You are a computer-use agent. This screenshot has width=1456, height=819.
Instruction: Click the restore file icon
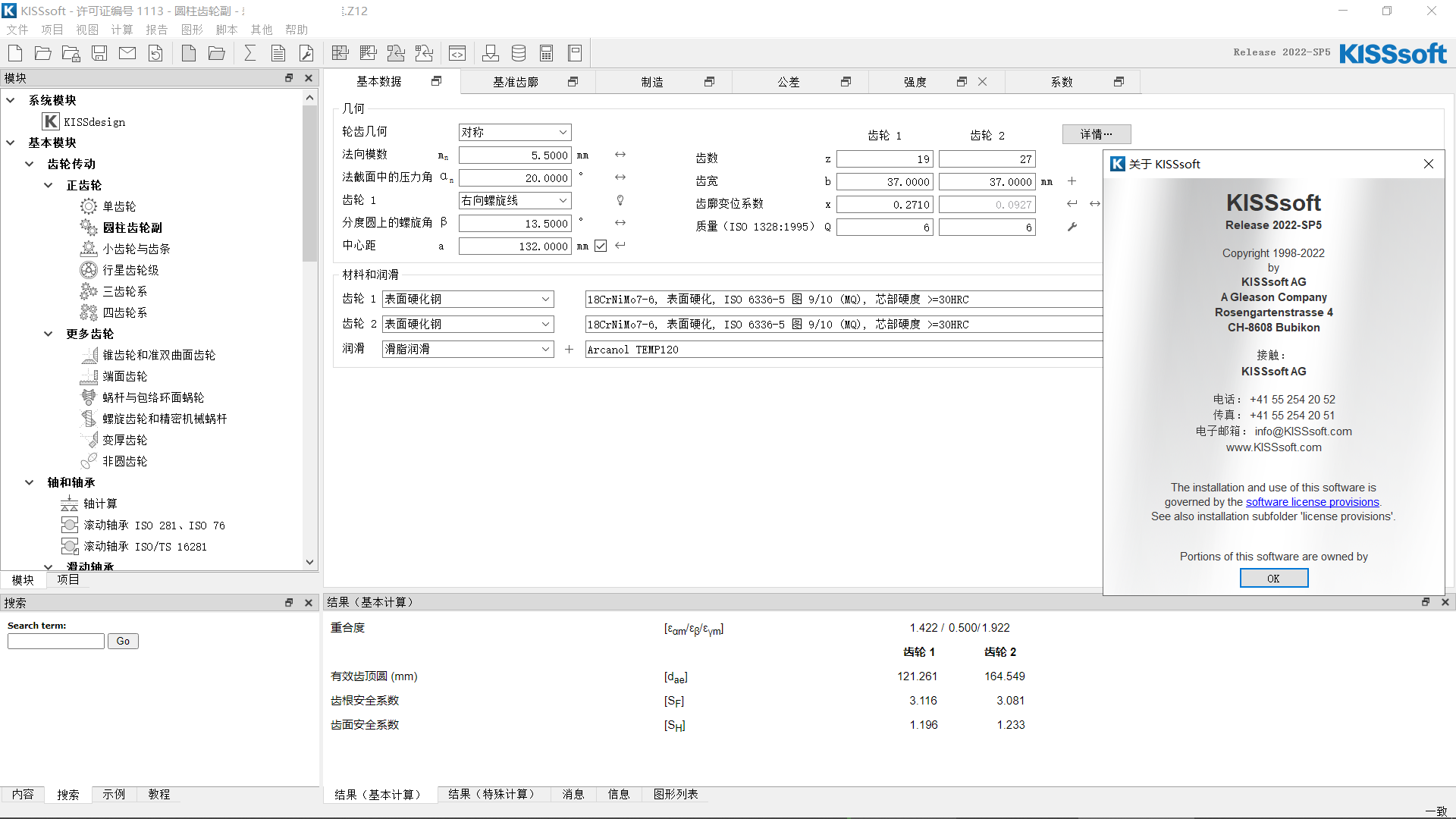click(x=155, y=53)
